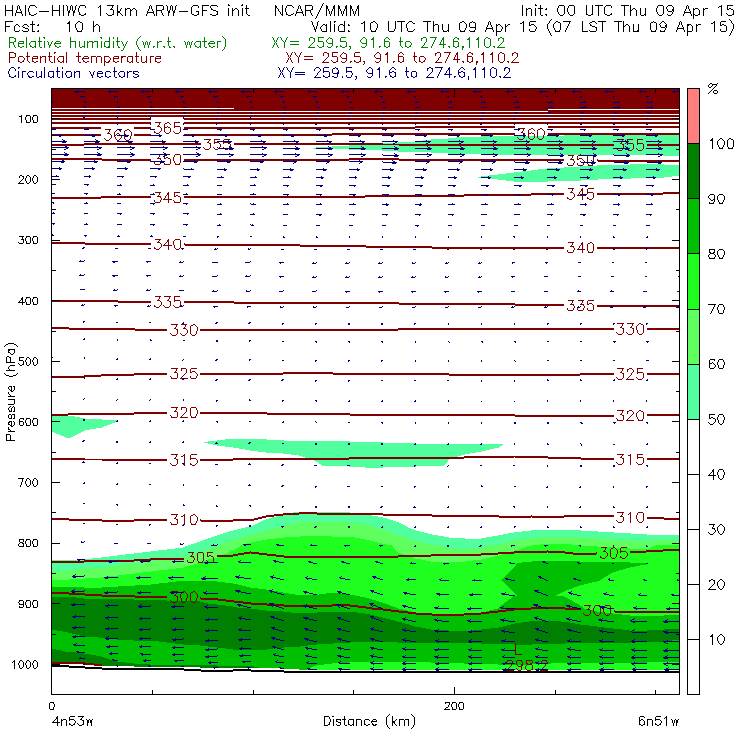Select the "NCAR/MMM" header label

[x=317, y=10]
